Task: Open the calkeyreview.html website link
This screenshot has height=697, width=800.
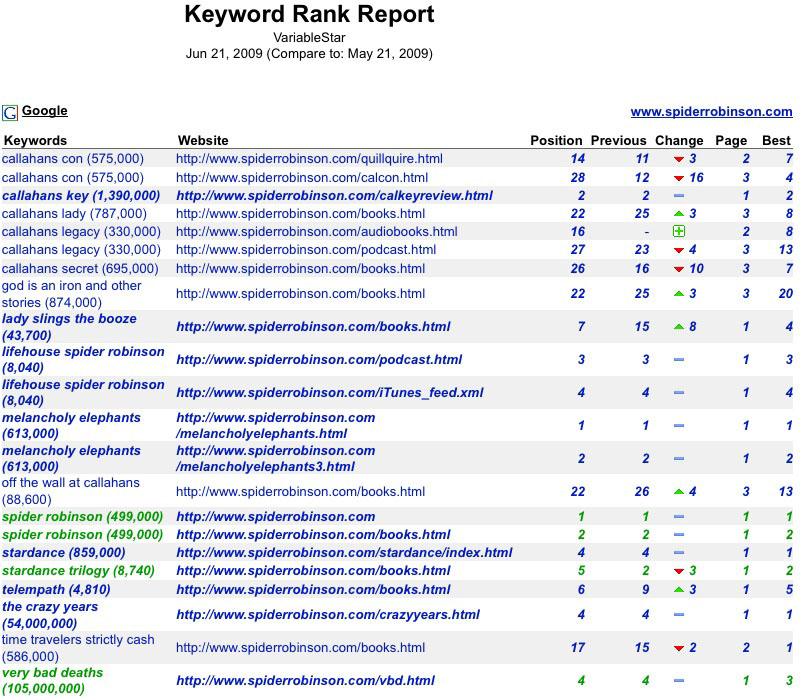Action: click(x=334, y=195)
